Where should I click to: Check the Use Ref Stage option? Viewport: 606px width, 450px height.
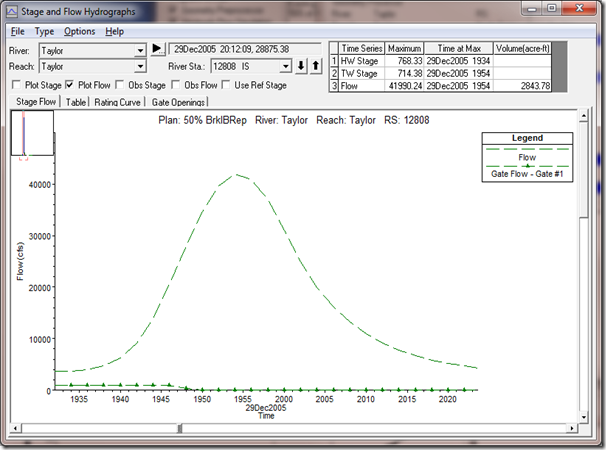(224, 85)
